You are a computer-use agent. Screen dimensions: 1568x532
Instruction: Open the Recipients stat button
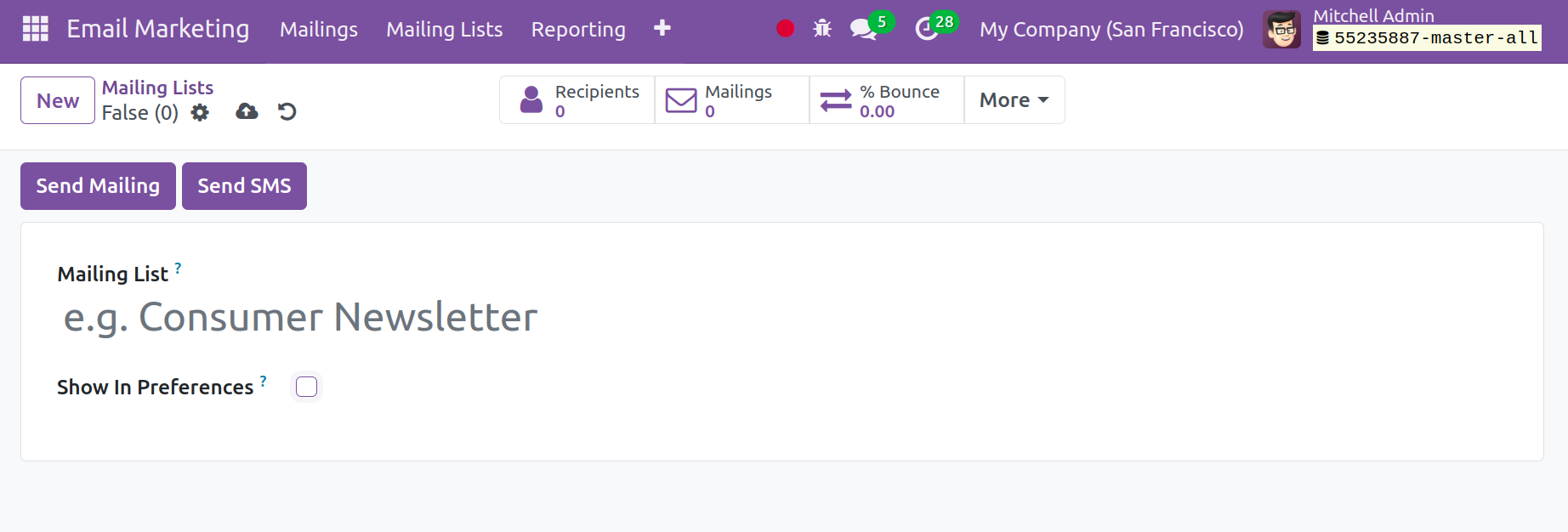click(x=577, y=100)
